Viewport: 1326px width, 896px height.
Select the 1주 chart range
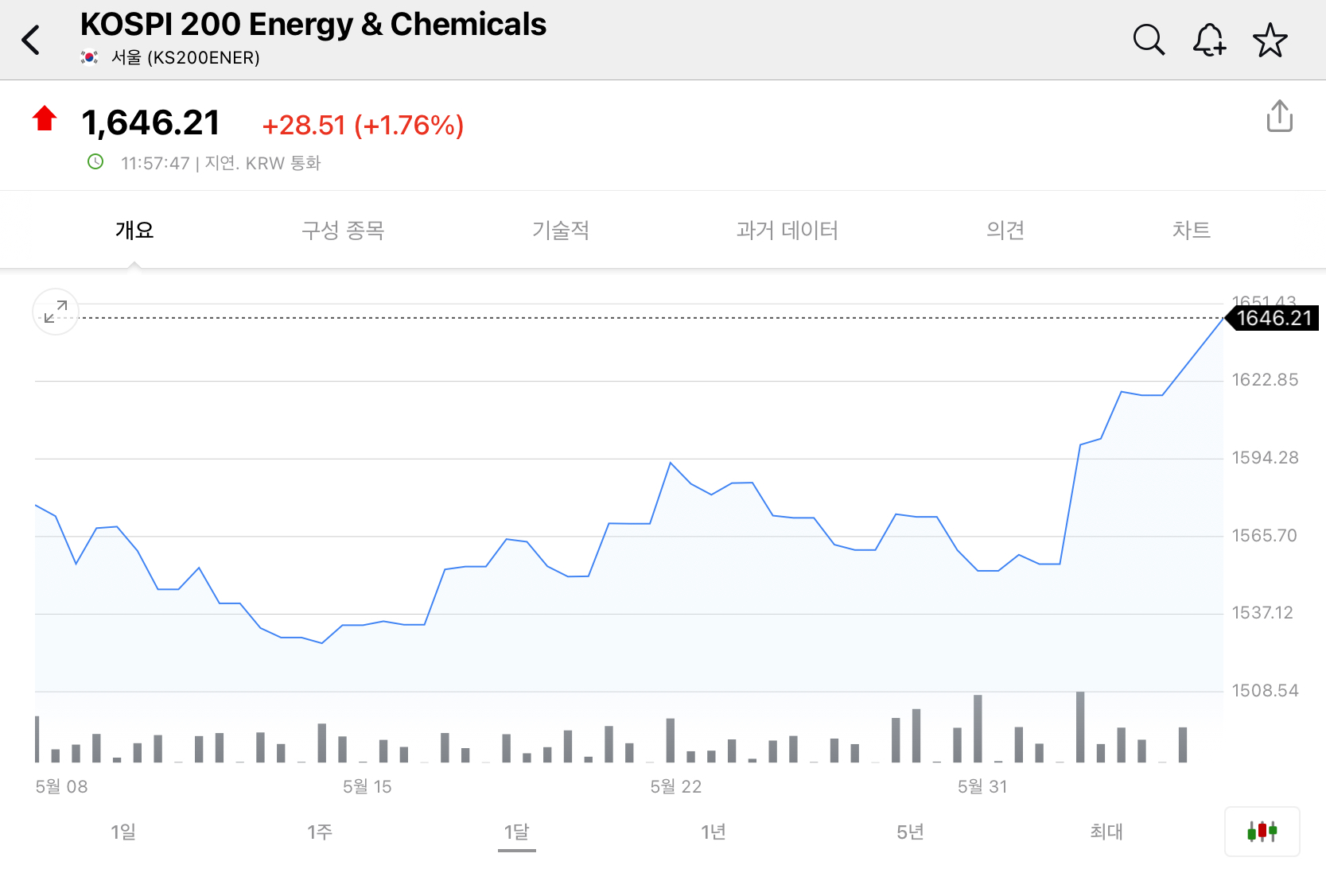(x=320, y=832)
